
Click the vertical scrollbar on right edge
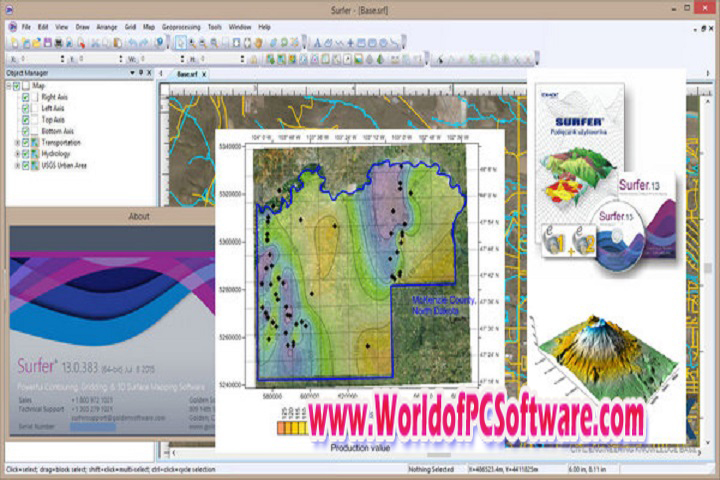pos(708,269)
